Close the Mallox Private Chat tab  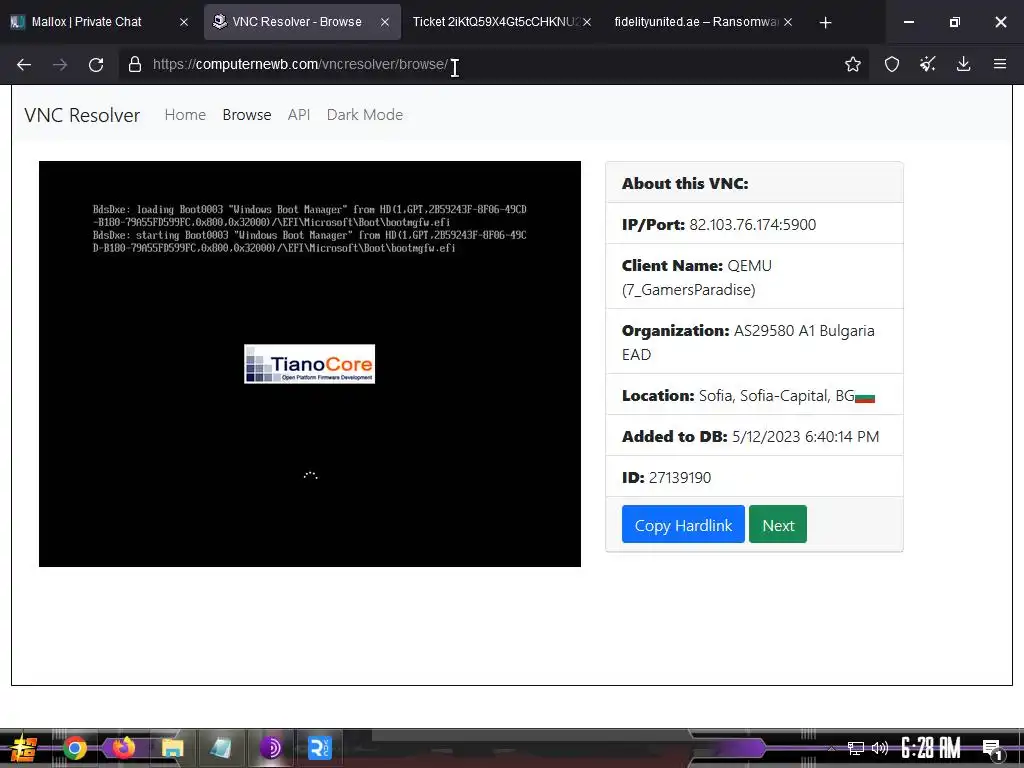tap(184, 22)
